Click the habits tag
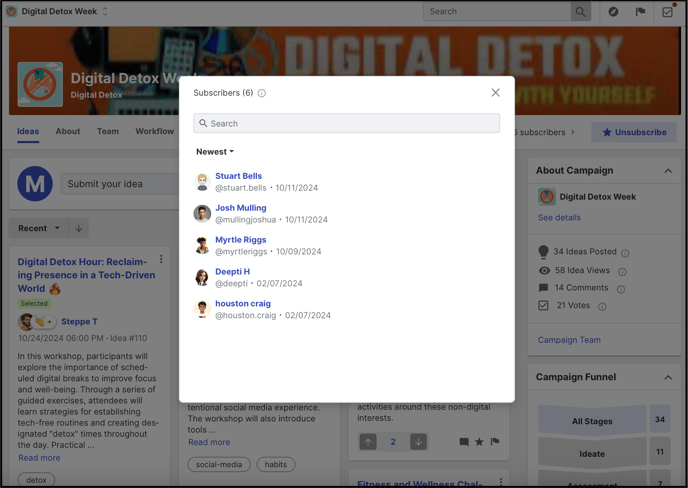The width and height of the screenshot is (688, 488). (276, 464)
